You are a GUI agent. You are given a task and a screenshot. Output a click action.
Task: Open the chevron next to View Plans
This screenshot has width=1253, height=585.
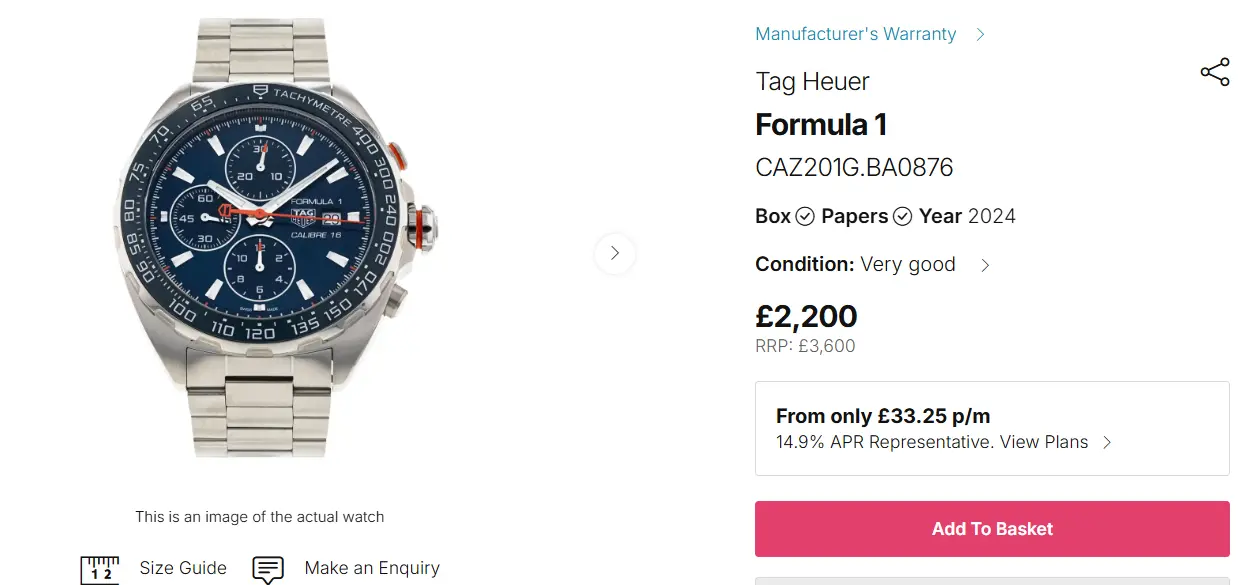tap(1107, 443)
